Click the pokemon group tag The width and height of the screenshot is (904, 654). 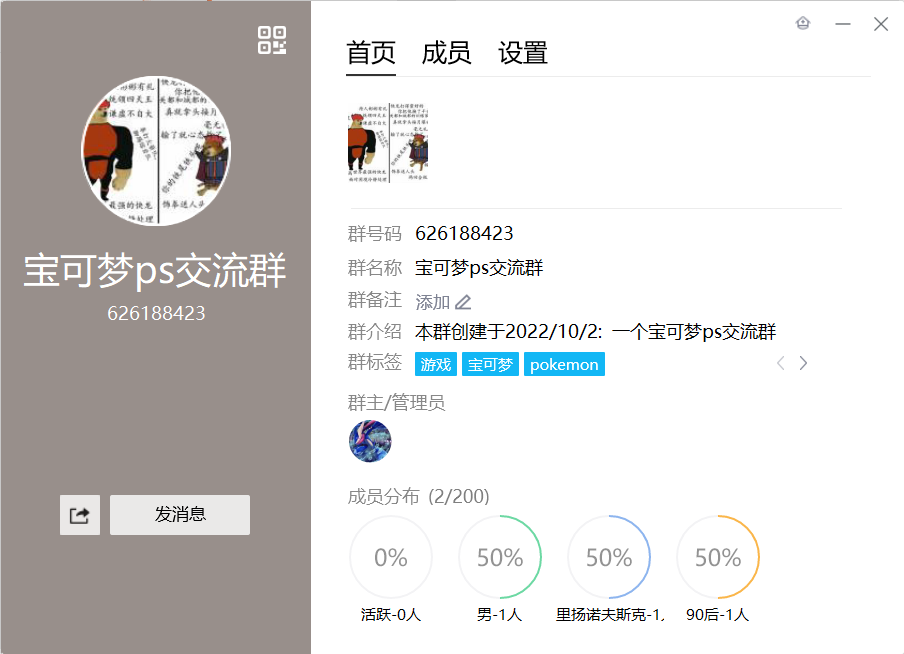[x=564, y=364]
